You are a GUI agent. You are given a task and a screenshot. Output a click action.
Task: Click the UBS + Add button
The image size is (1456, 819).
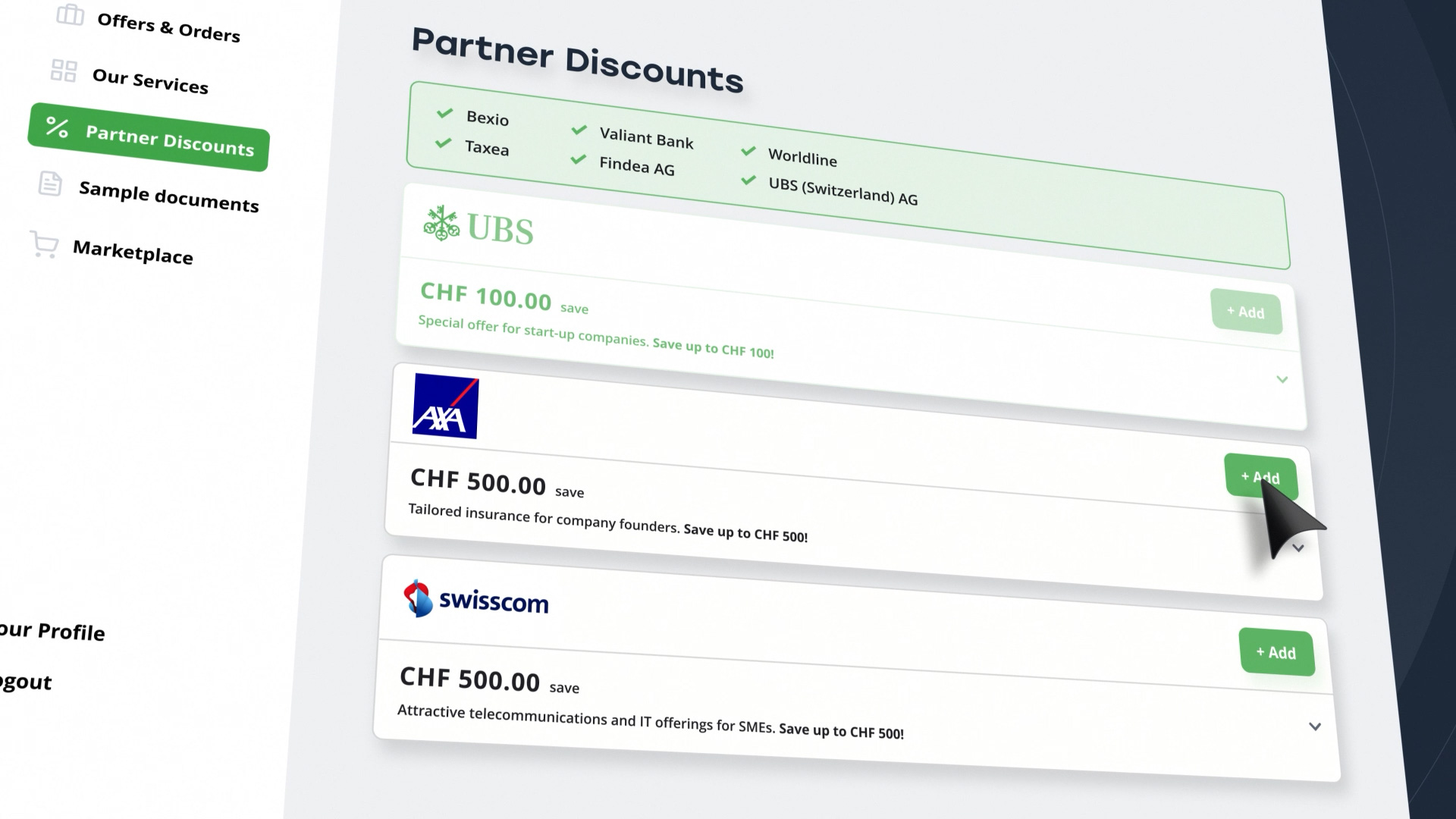(1246, 312)
